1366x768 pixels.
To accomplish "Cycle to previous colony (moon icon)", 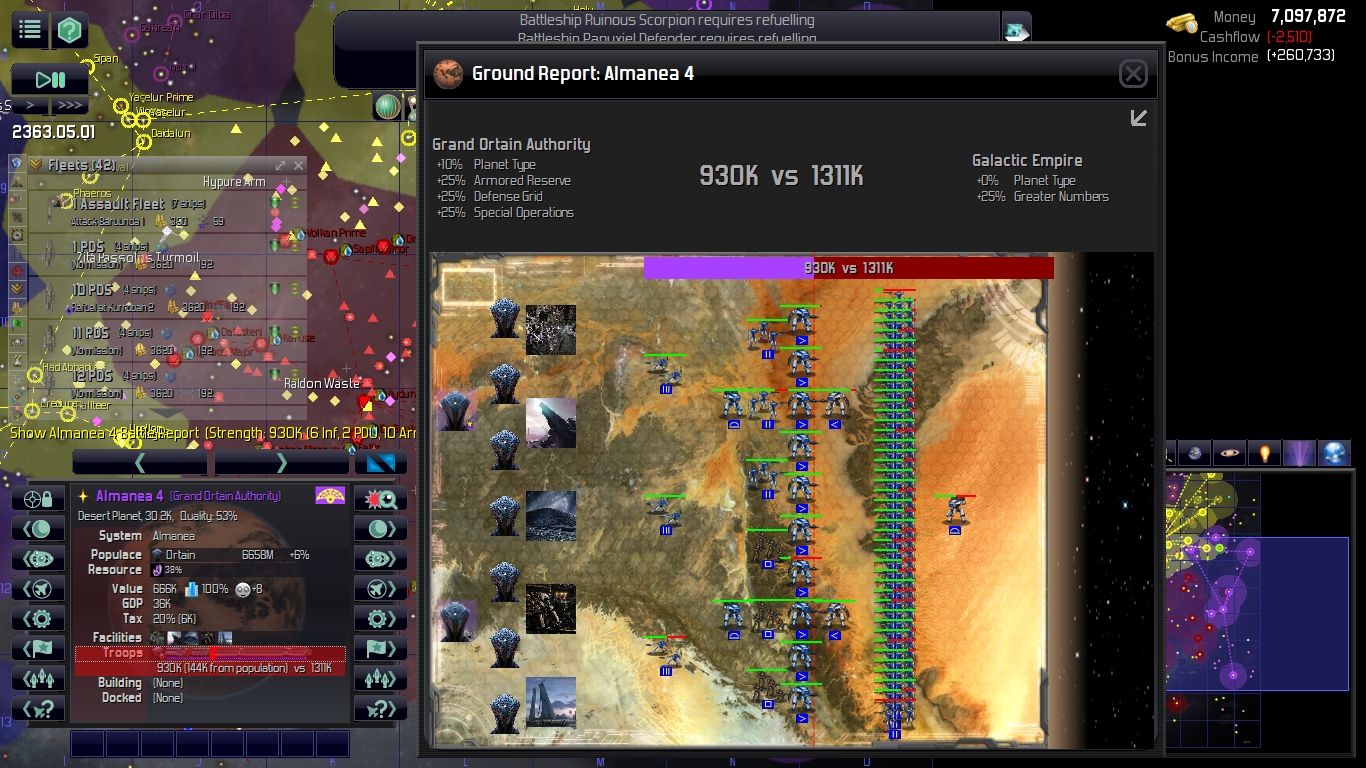I will pos(38,528).
